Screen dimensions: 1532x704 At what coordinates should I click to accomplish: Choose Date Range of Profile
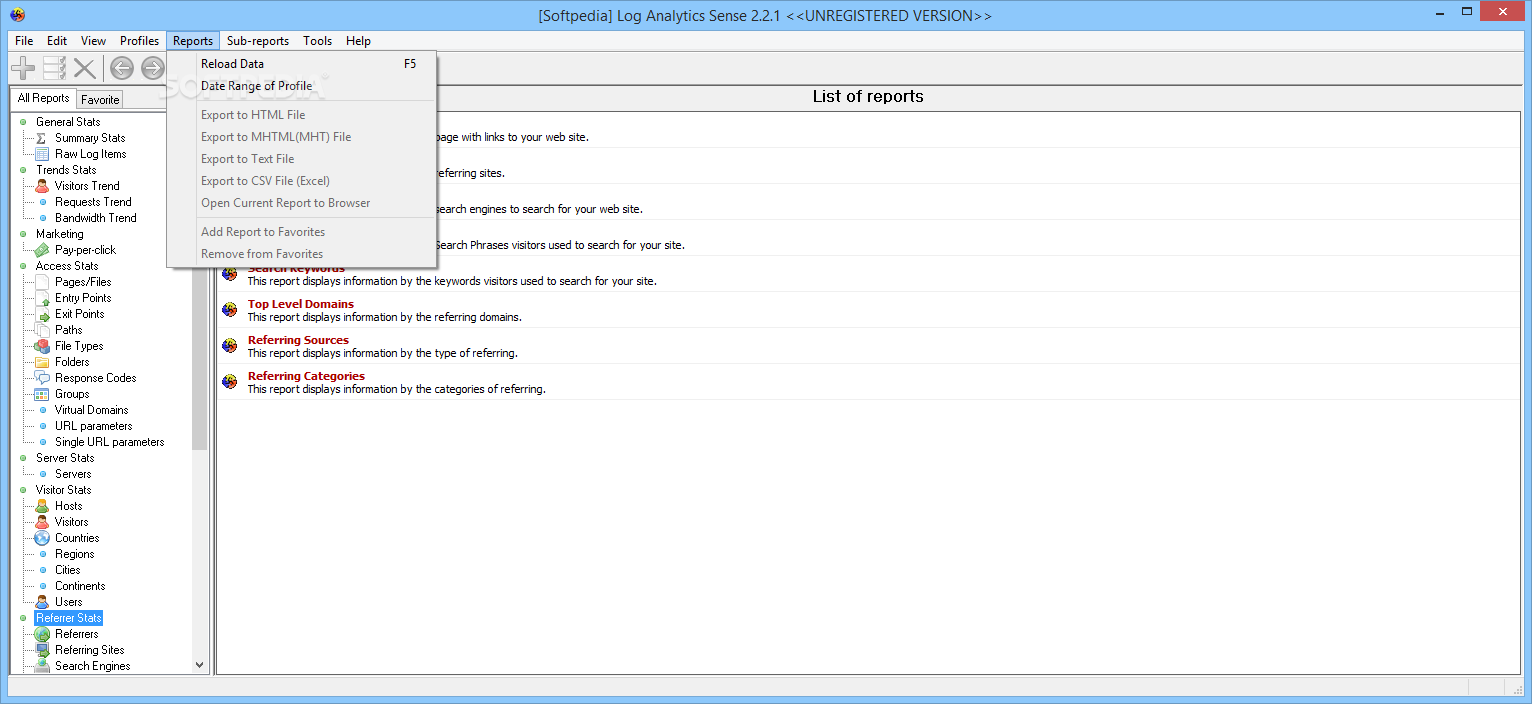coord(301,86)
